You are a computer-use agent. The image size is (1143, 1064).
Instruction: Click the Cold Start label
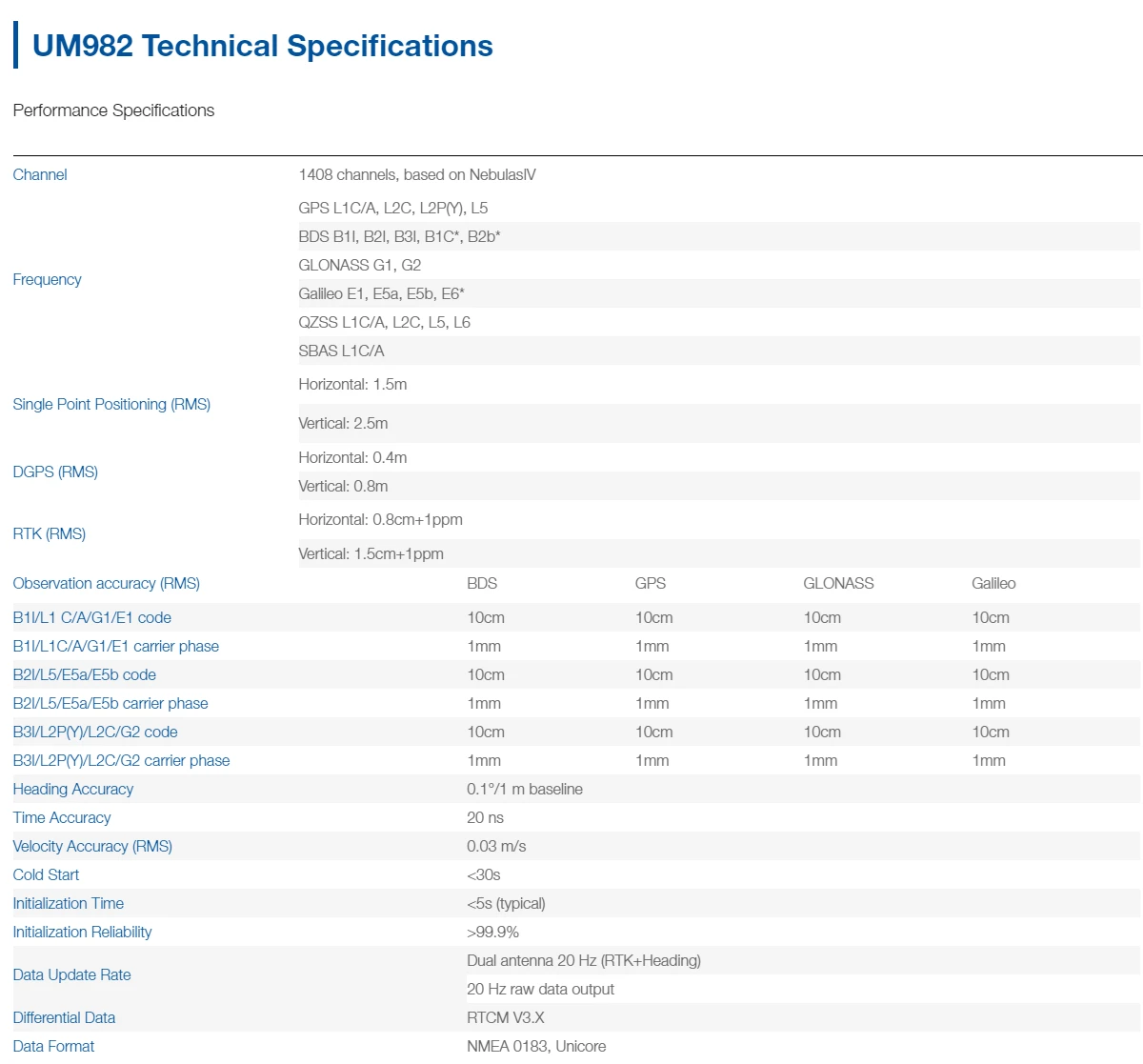[46, 874]
